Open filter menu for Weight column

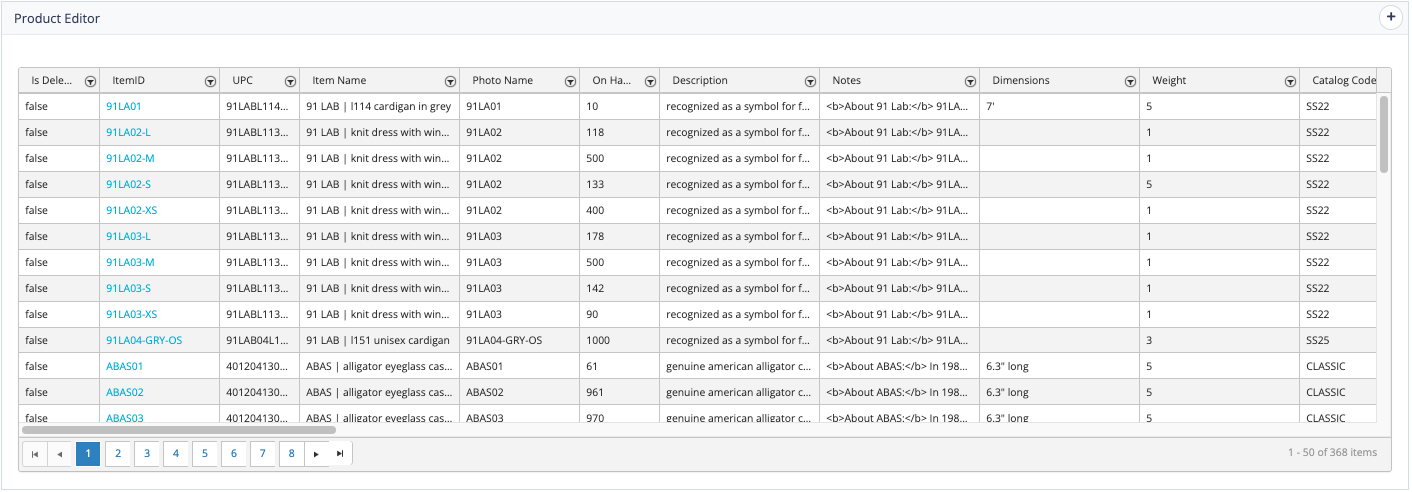(x=1290, y=81)
